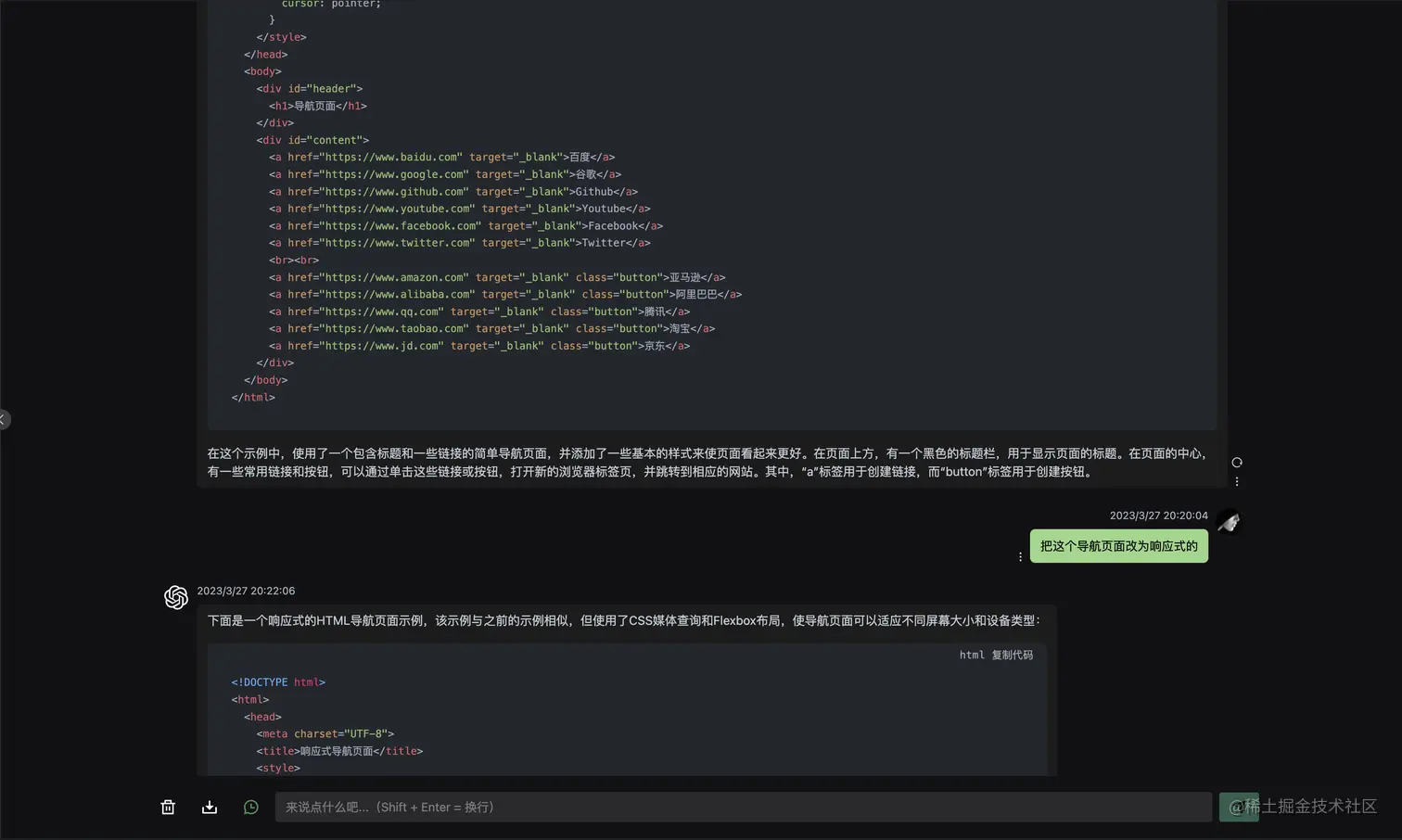Viewport: 1402px width, 840px height.
Task: Click the download icon to export the conversation
Action: [210, 808]
